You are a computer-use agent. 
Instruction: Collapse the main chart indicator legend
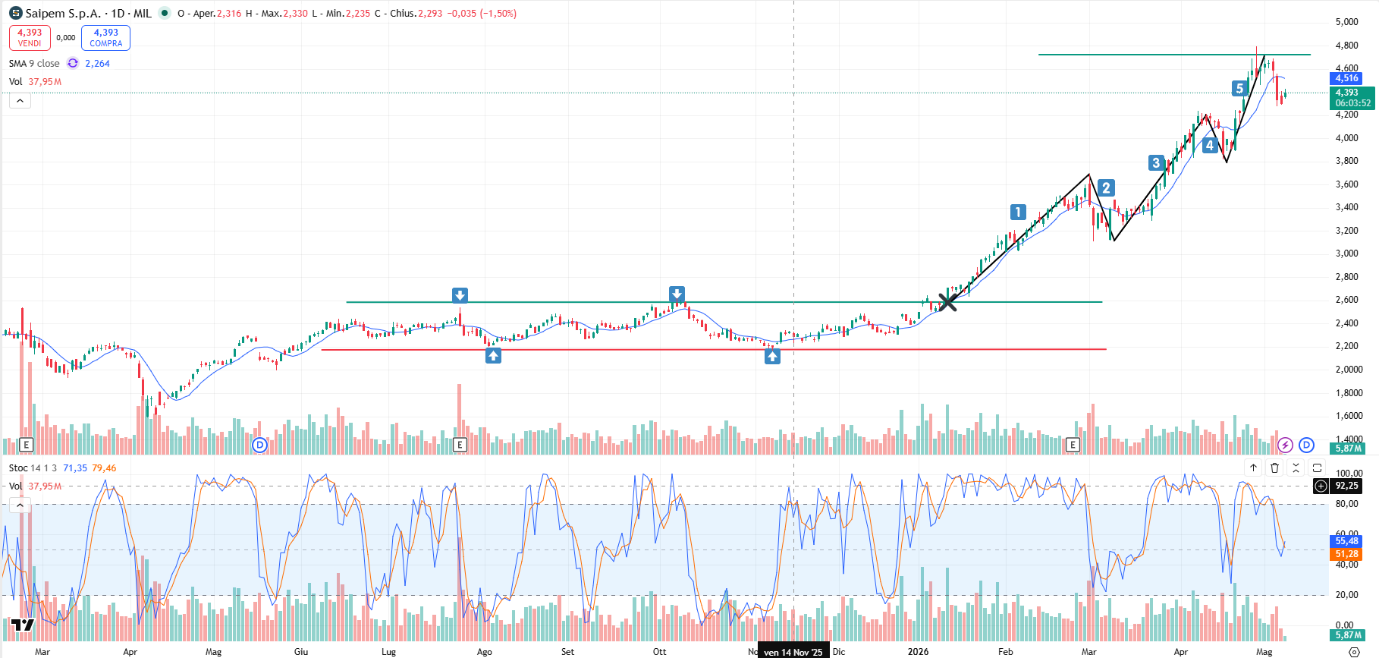pos(20,100)
